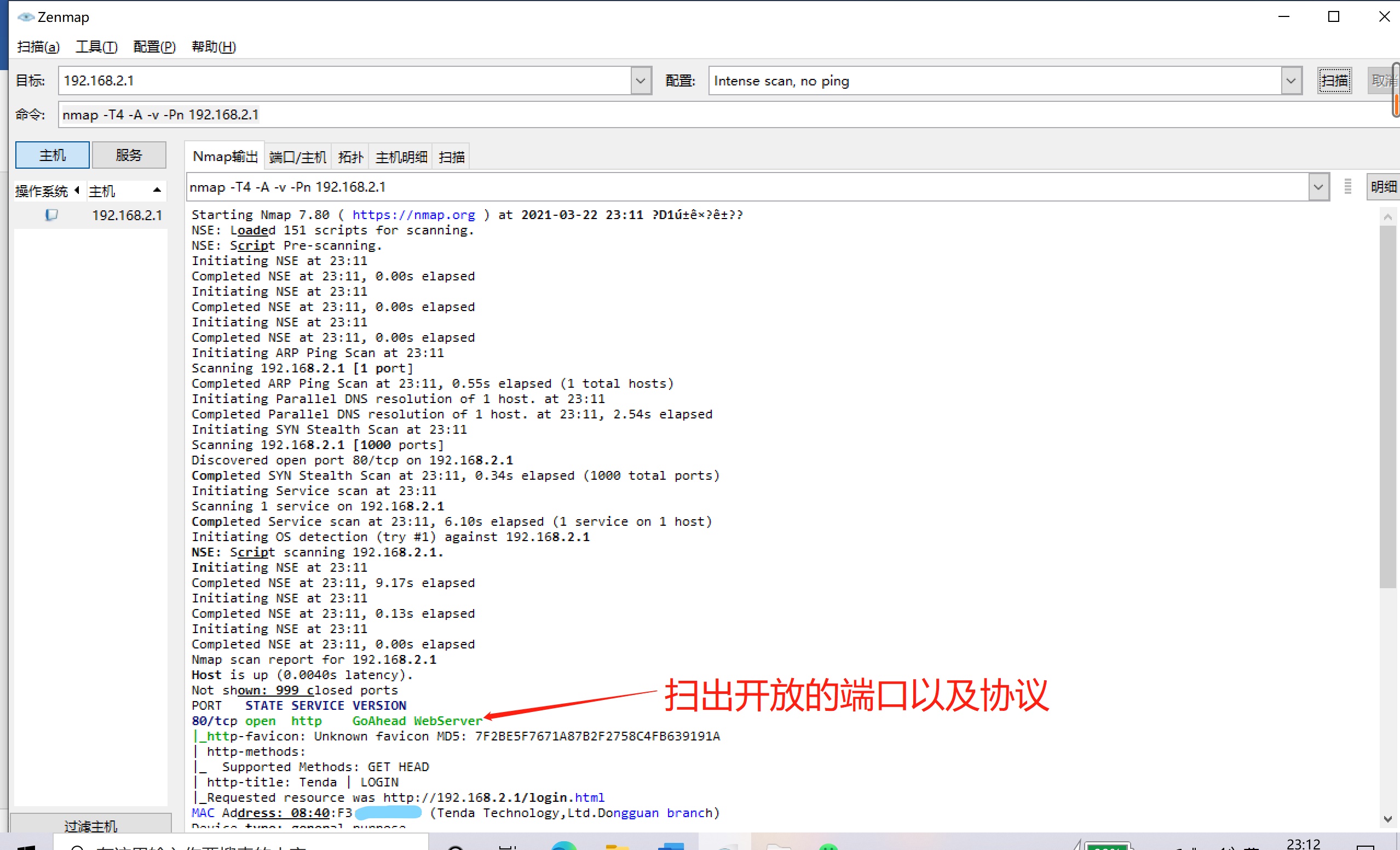
Task: Click the 'Not shown: 999 closed ports' line
Action: point(295,690)
